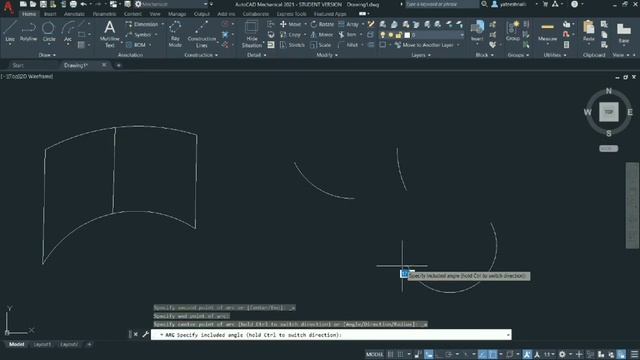Viewport: 640px width, 360px height.
Task: Select the Mirror tool
Action: (x=322, y=35)
